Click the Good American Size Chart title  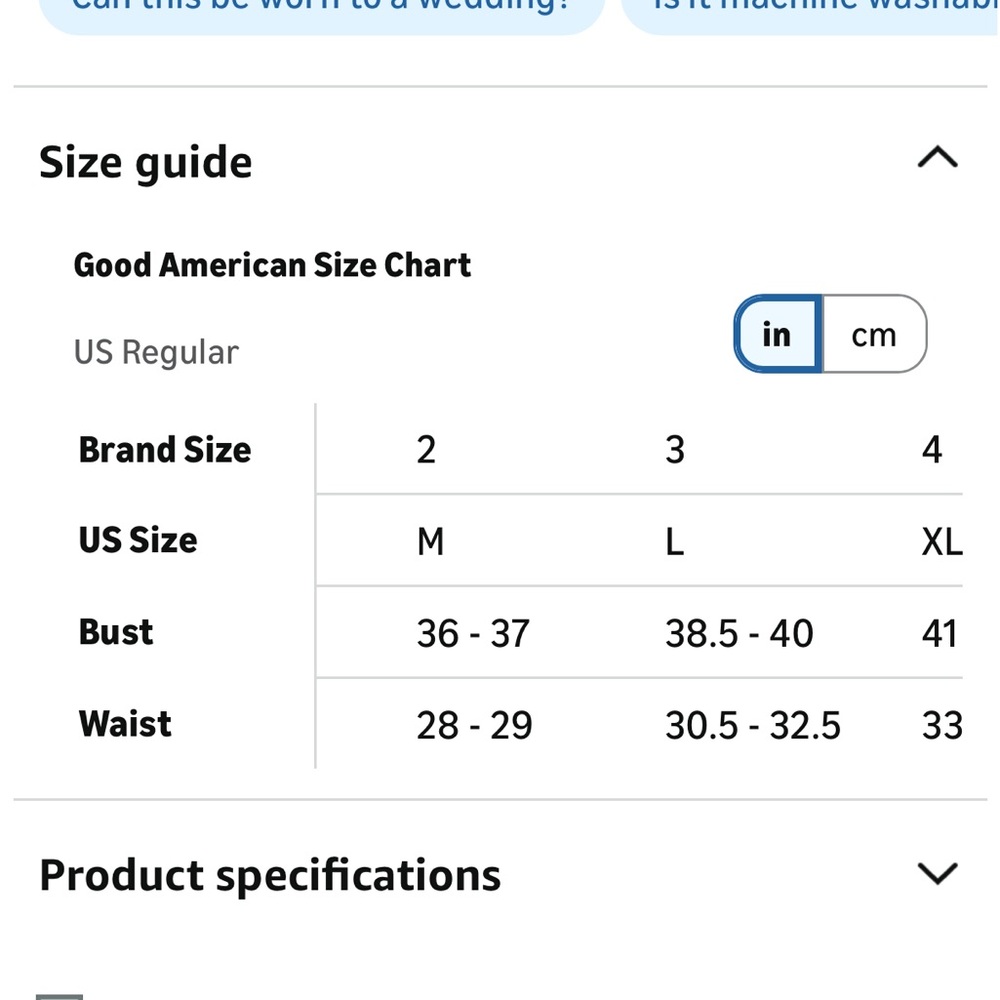click(x=272, y=265)
